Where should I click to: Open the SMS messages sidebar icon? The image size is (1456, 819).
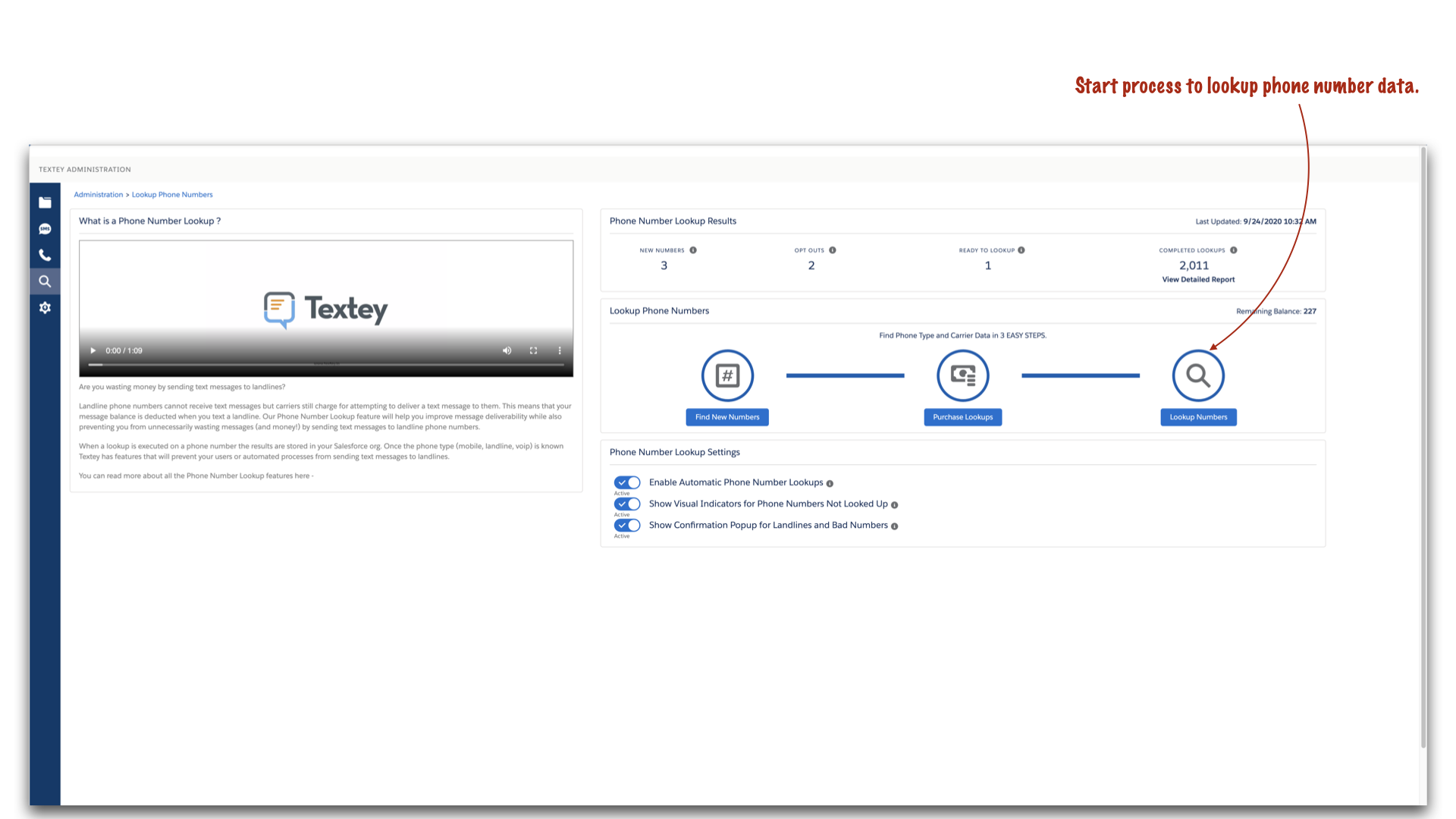point(45,229)
